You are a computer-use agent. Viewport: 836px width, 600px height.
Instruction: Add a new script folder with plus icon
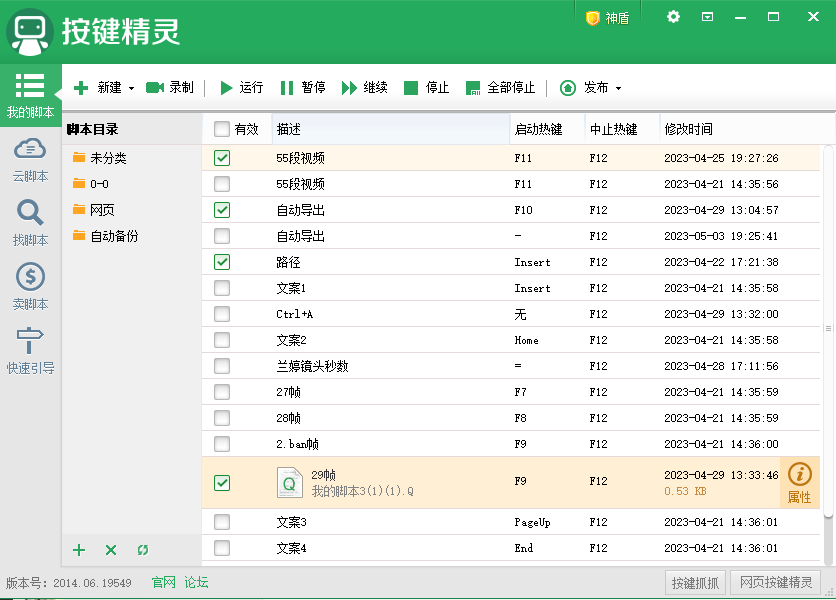coord(79,550)
